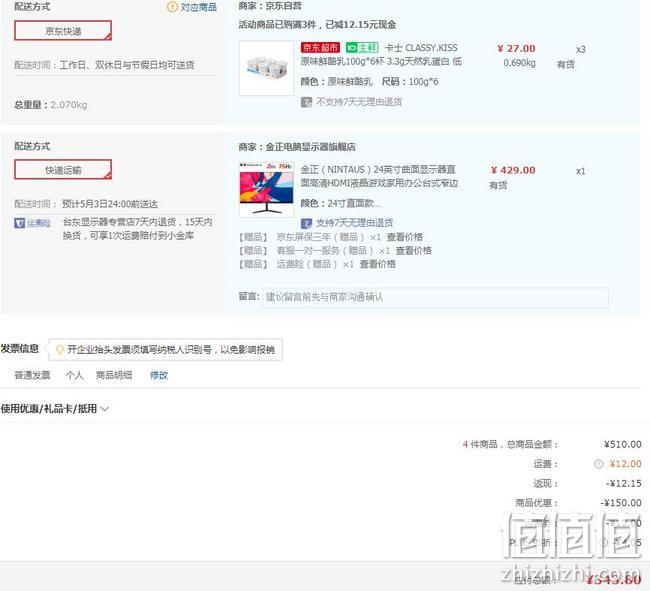Expand 使用优惠/礼品卡/抵用 section
This screenshot has height=591, width=650.
[x=55, y=409]
